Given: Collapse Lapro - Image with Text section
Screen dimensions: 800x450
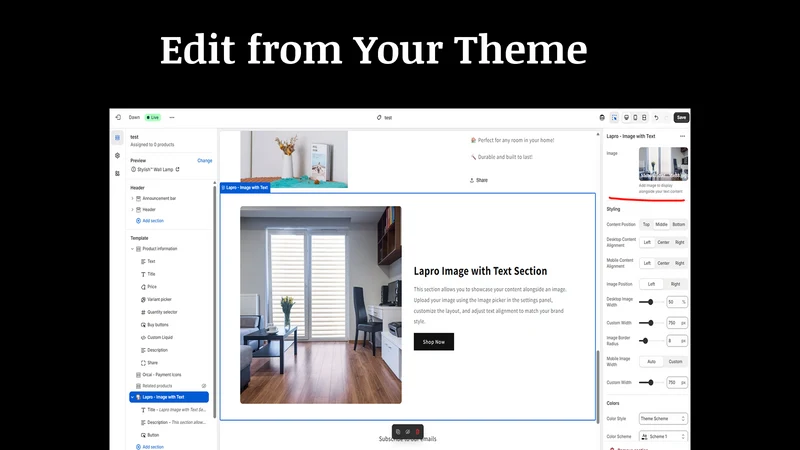Looking at the screenshot, I should (x=133, y=397).
